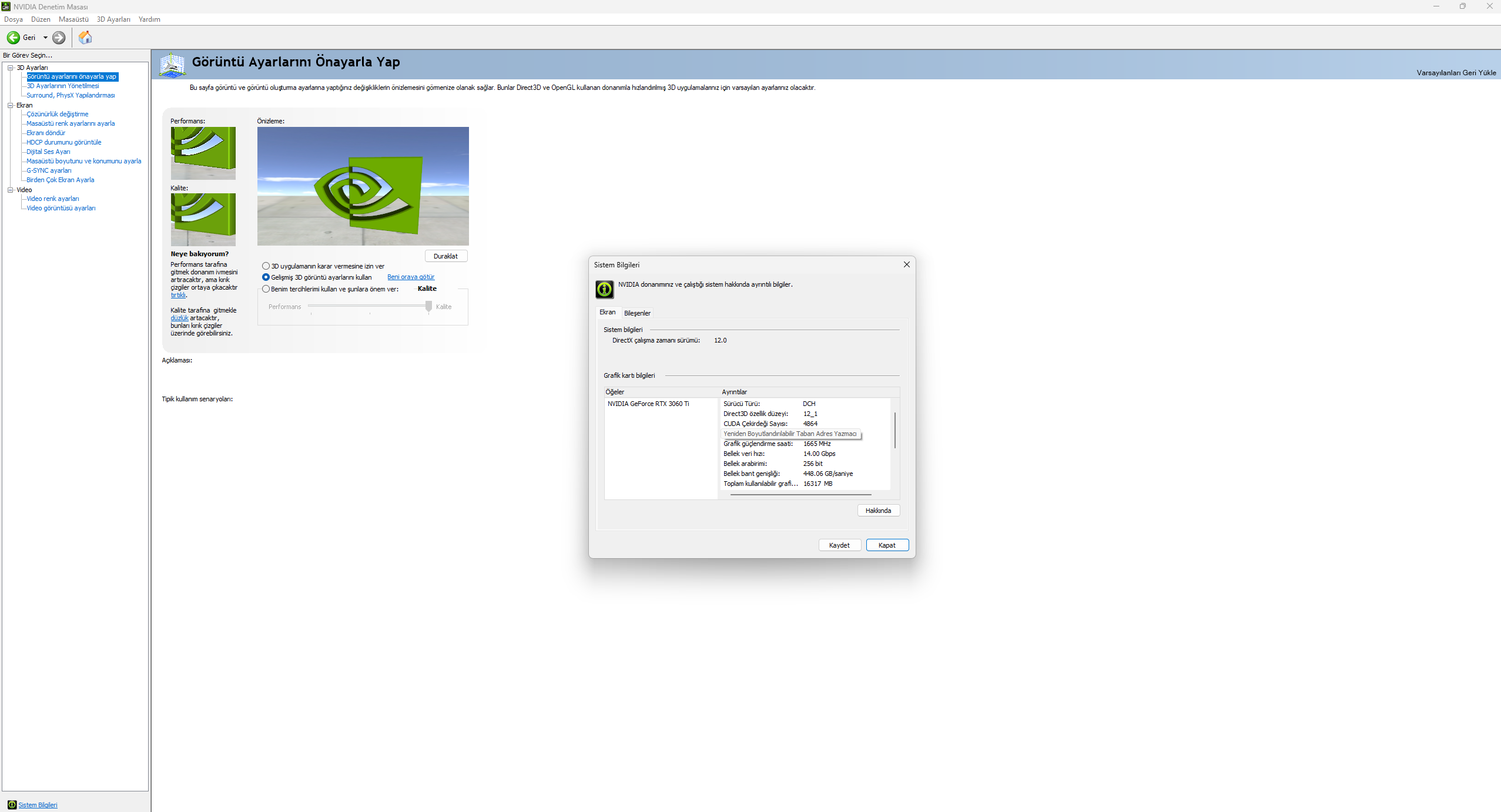Open 'Video renk ayarları' tree item

[x=53, y=199]
